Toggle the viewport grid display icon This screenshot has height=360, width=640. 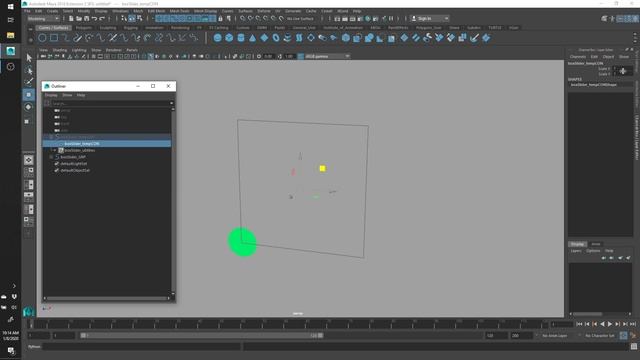(93, 56)
